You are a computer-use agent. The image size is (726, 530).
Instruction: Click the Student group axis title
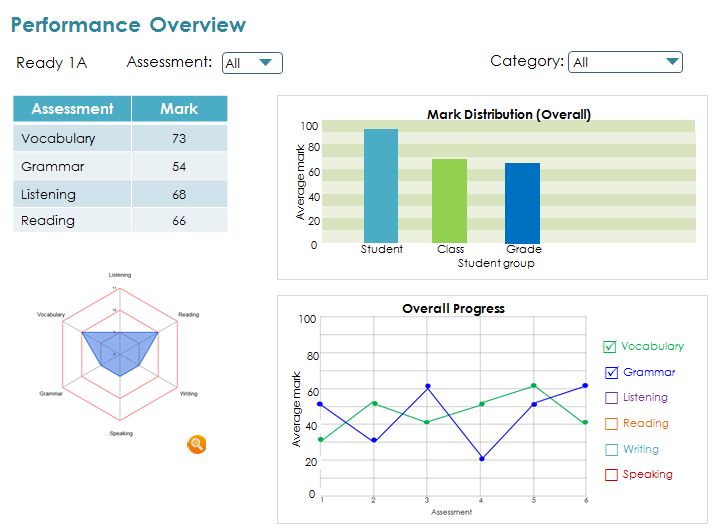point(496,263)
